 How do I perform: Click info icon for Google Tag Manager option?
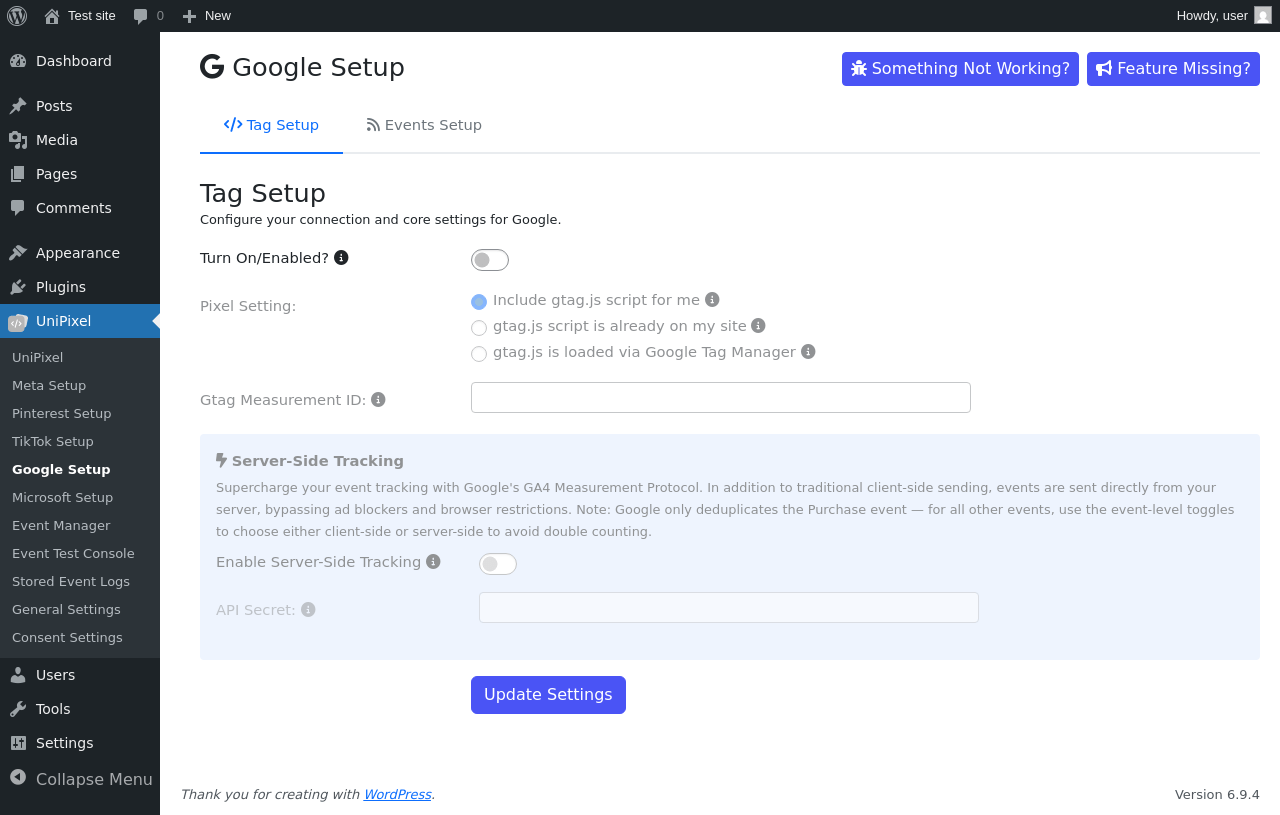tap(808, 352)
